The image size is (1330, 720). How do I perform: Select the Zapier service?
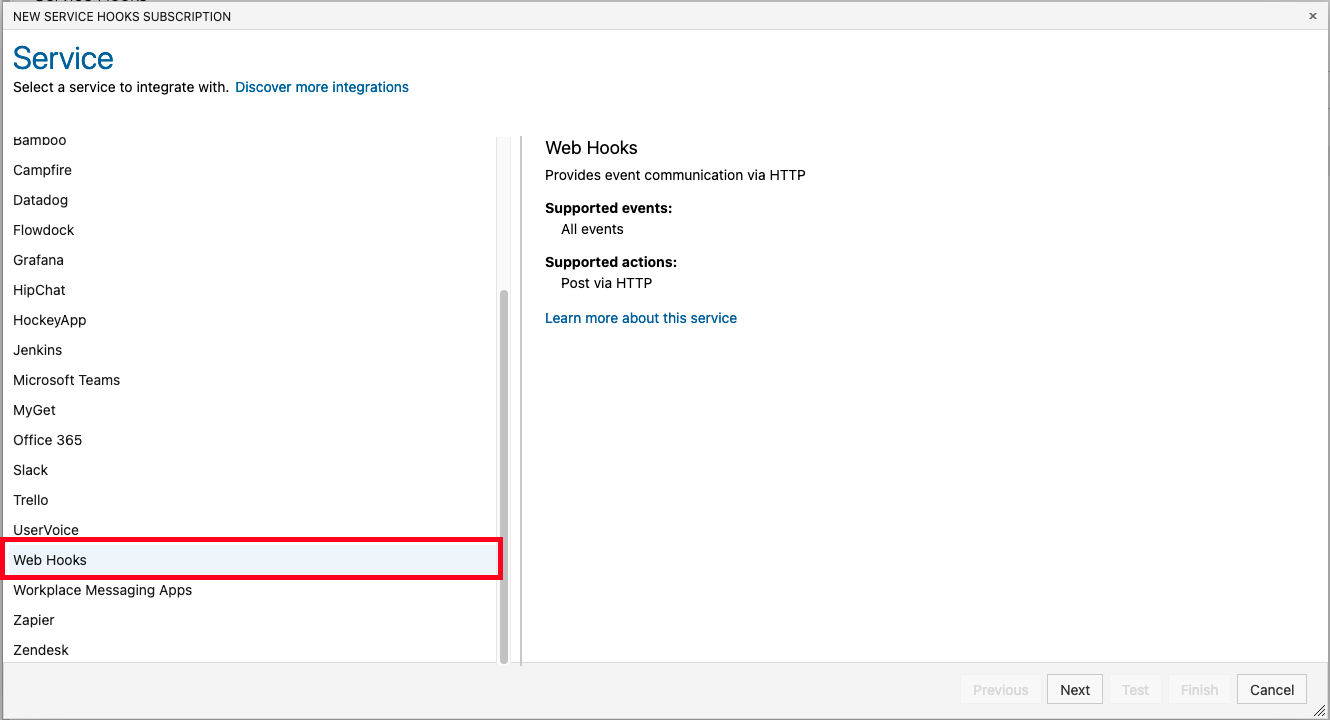[x=250, y=620]
